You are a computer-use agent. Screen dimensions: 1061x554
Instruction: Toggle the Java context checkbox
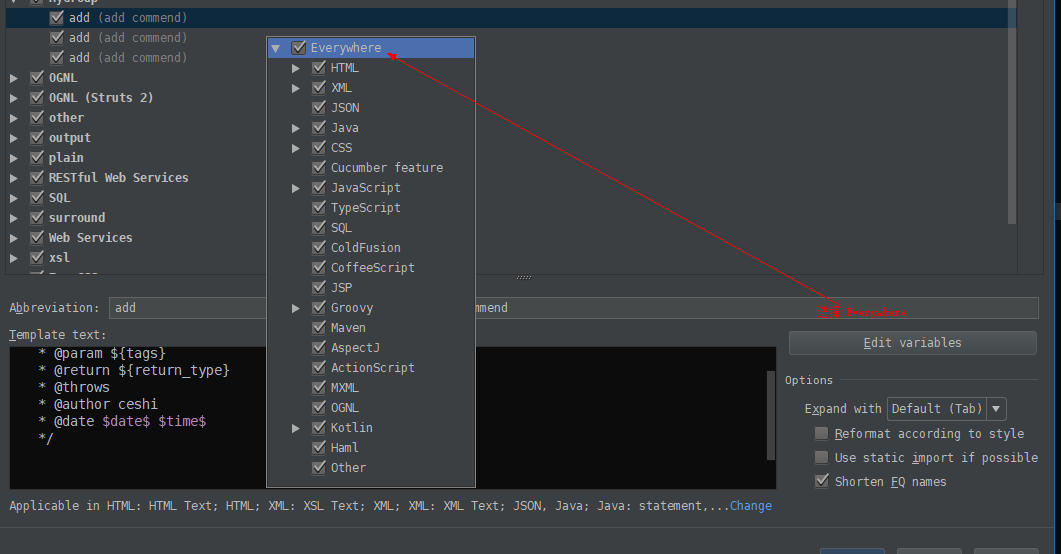tap(319, 128)
